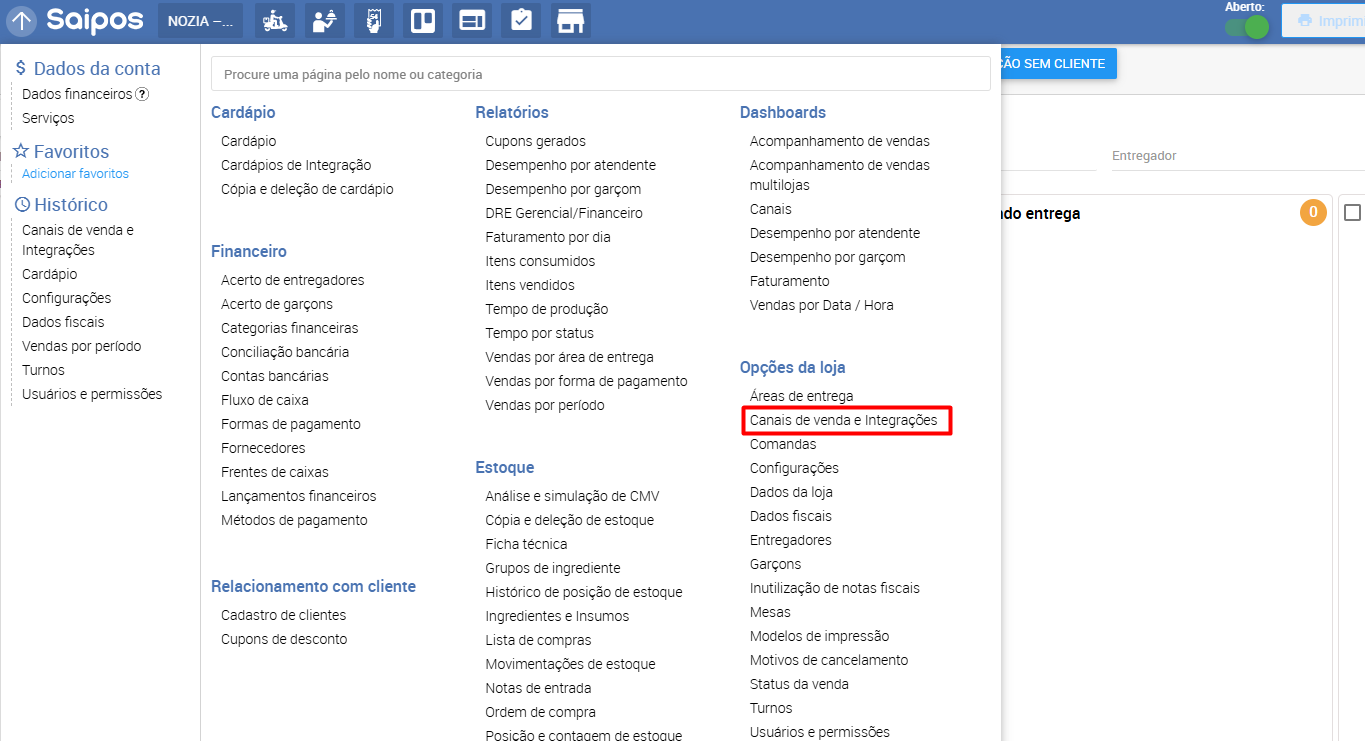Click the Entregador filter field
This screenshot has width=1365, height=741.
click(x=1238, y=156)
